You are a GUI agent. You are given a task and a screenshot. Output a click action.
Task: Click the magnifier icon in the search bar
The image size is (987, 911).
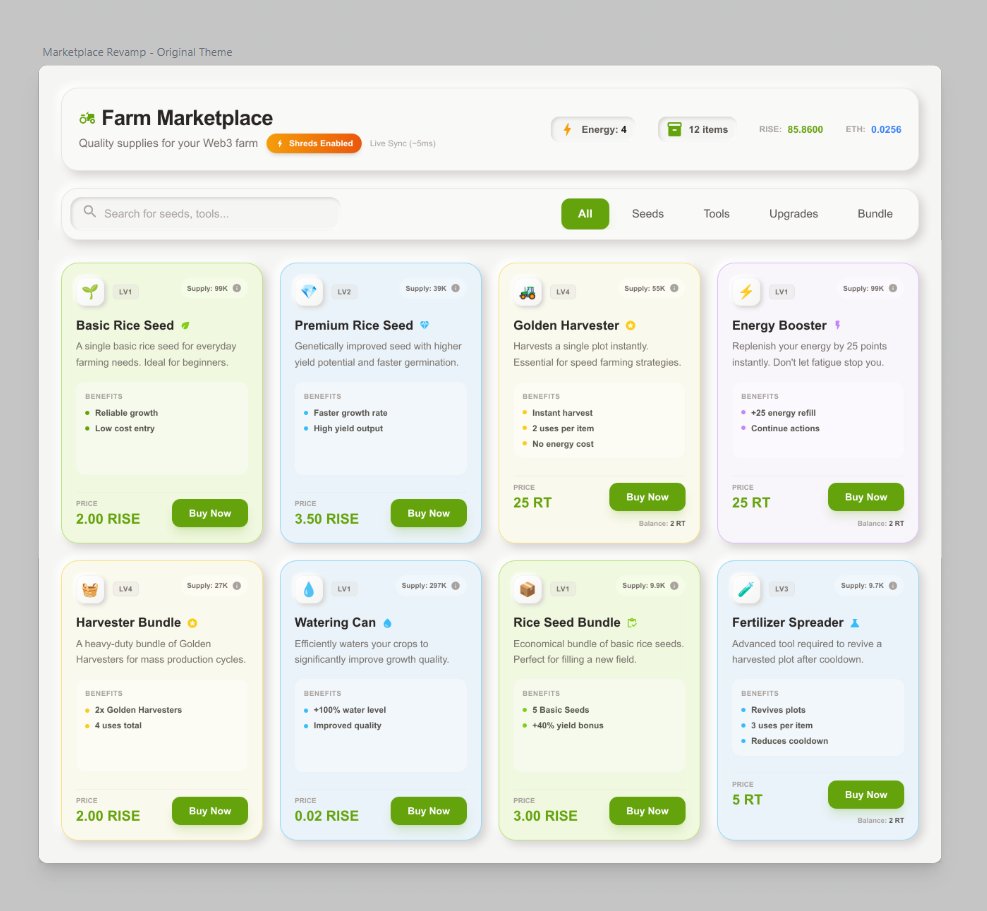click(90, 212)
